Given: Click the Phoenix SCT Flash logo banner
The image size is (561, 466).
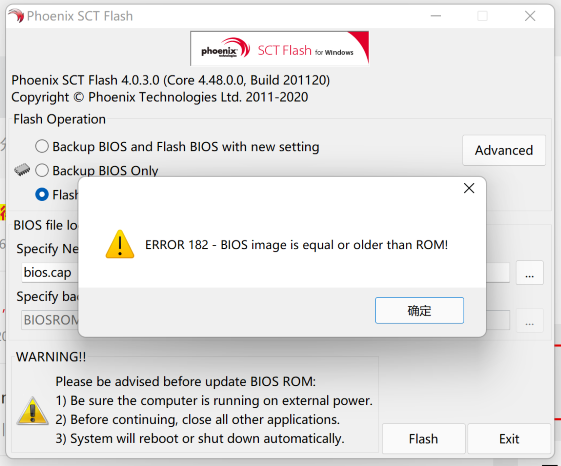Looking at the screenshot, I should [x=279, y=48].
